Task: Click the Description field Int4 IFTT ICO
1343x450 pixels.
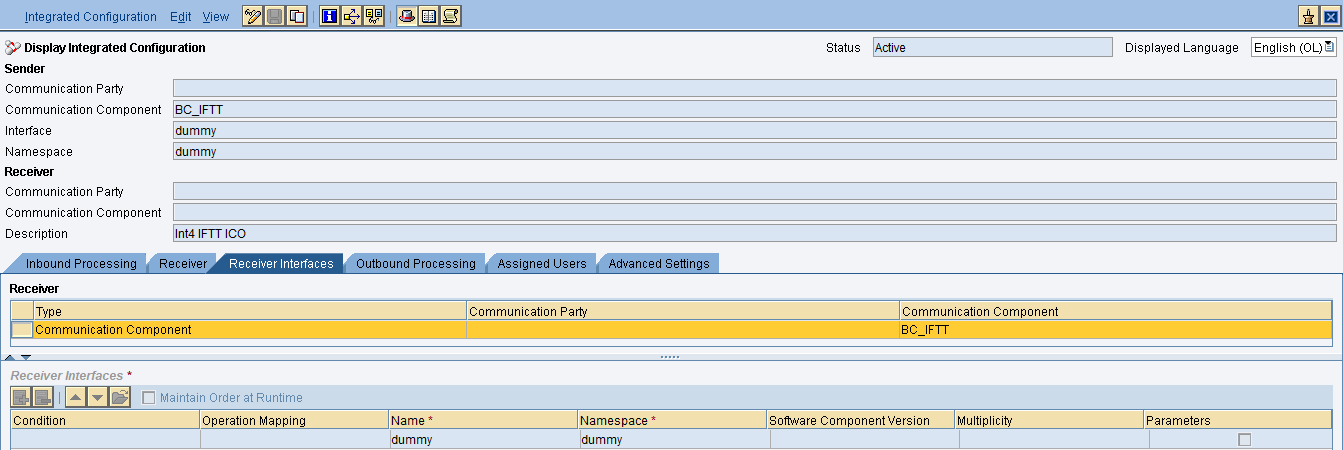Action: pyautogui.click(x=754, y=234)
